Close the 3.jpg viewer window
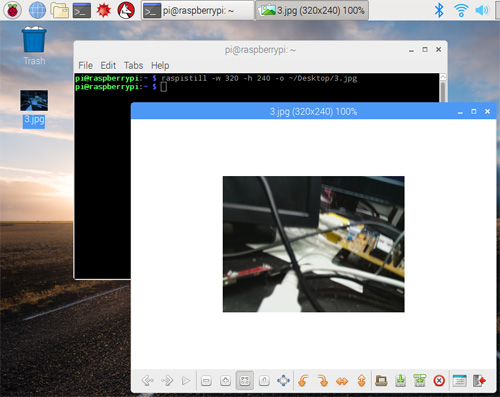 (x=487, y=111)
